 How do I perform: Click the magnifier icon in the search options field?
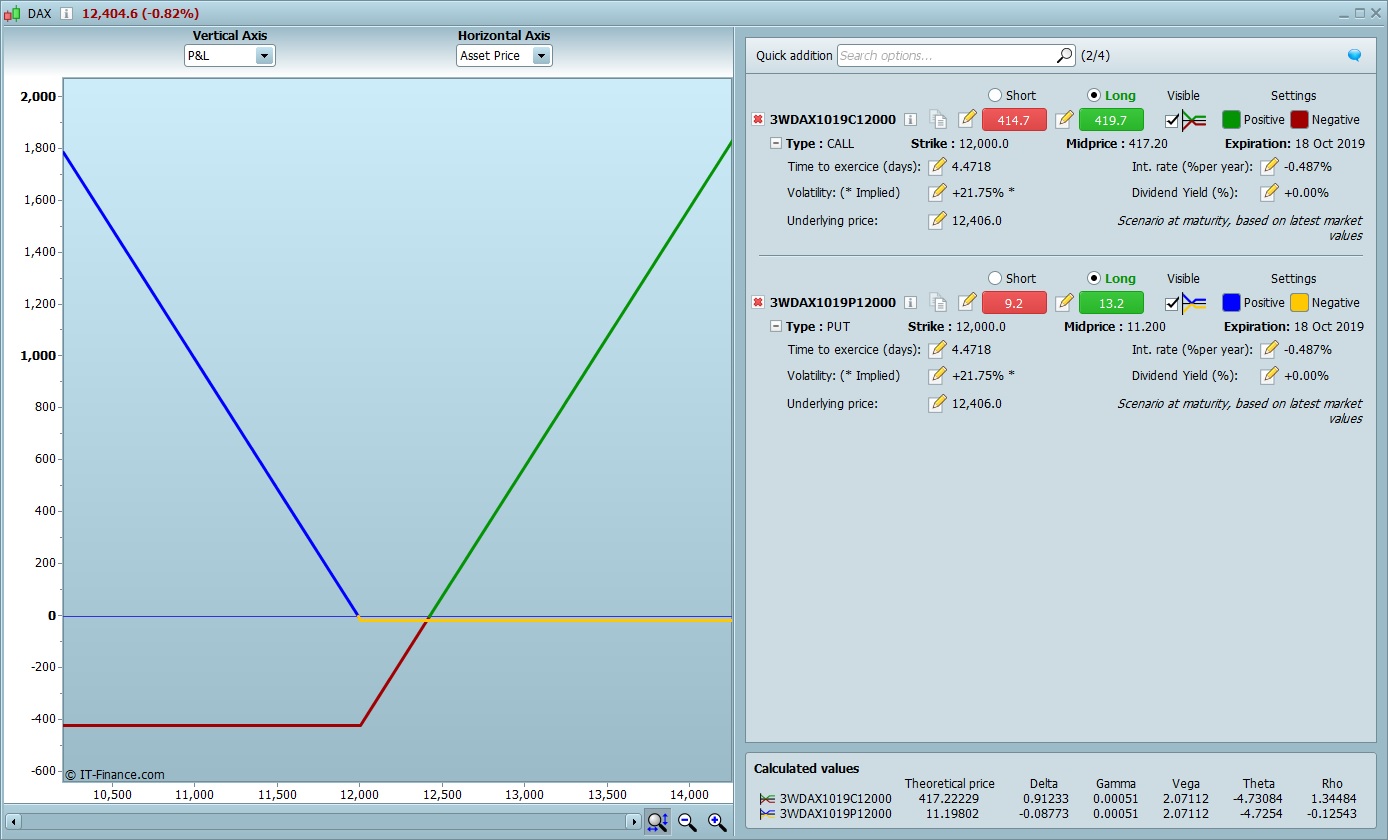1064,56
